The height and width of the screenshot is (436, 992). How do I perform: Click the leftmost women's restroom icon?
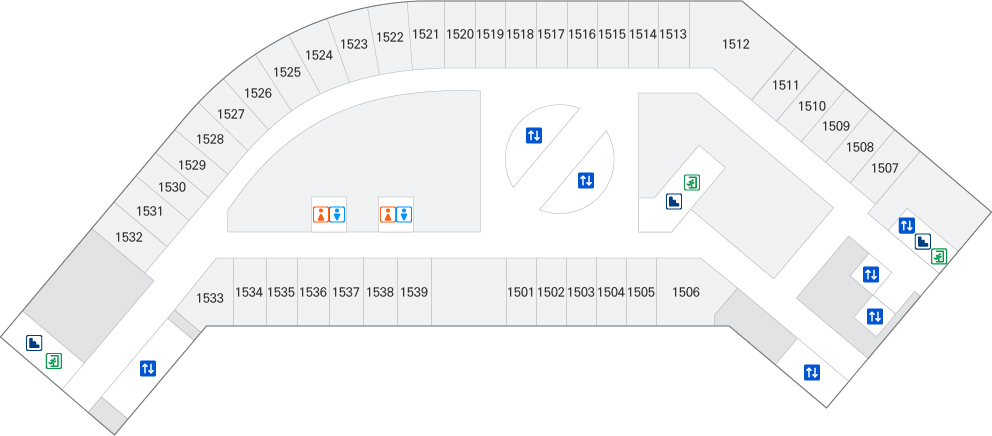pyautogui.click(x=321, y=214)
